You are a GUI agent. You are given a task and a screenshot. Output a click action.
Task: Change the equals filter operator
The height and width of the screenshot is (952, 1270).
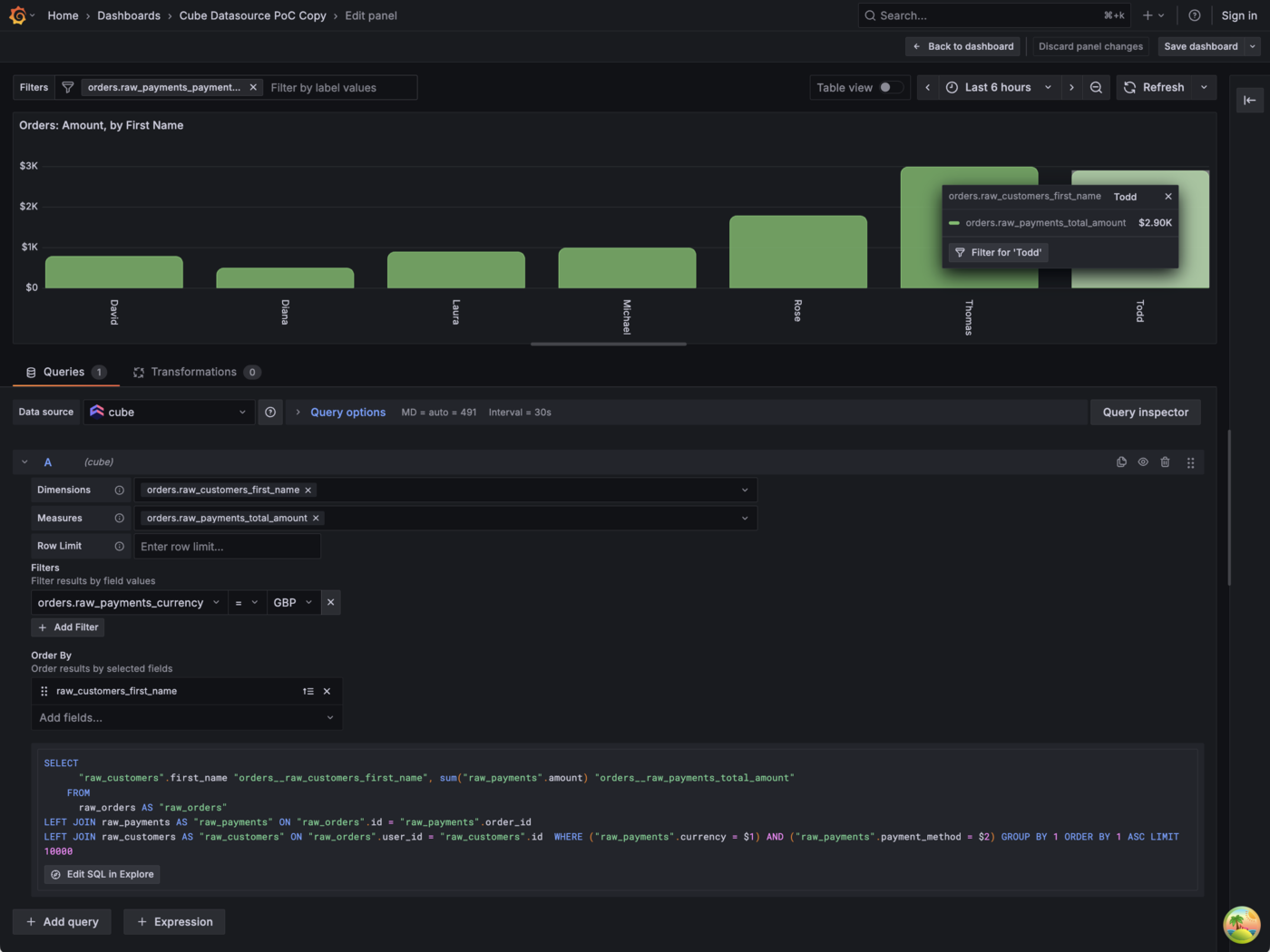[x=247, y=603]
